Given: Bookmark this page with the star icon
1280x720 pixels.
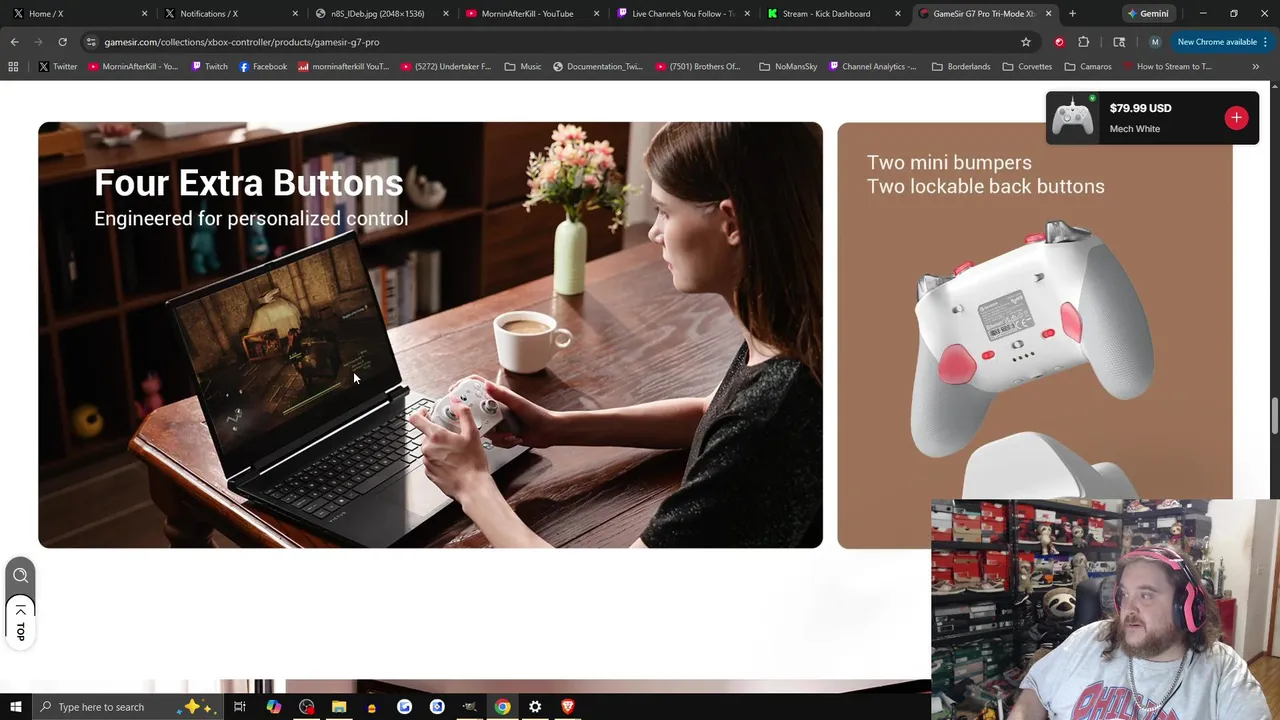Looking at the screenshot, I should click(1025, 42).
